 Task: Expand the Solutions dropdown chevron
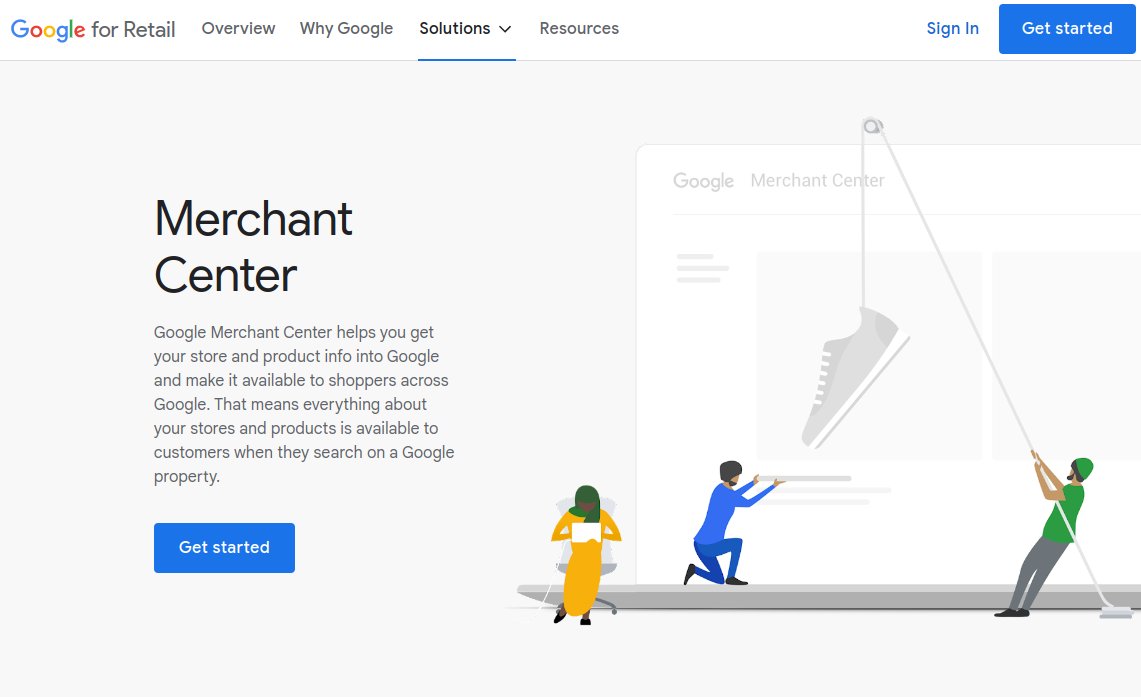505,29
